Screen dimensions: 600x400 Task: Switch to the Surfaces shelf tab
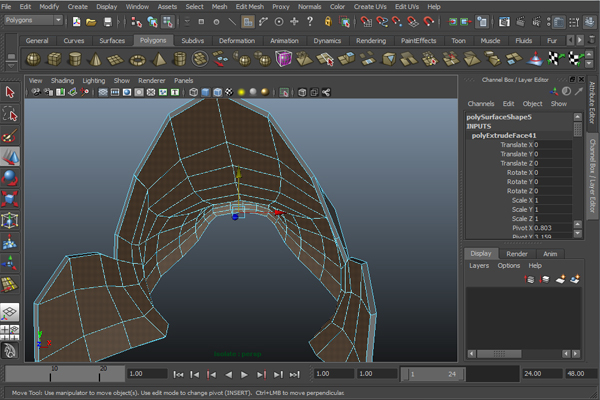click(112, 41)
